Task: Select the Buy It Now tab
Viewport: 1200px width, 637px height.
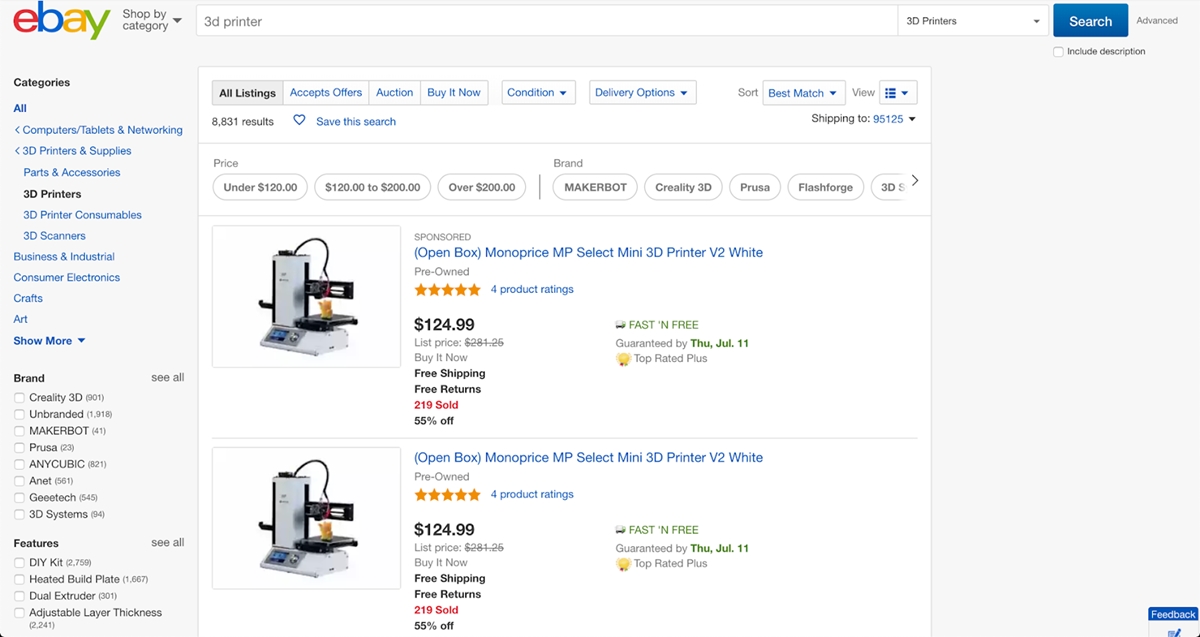Action: [453, 93]
